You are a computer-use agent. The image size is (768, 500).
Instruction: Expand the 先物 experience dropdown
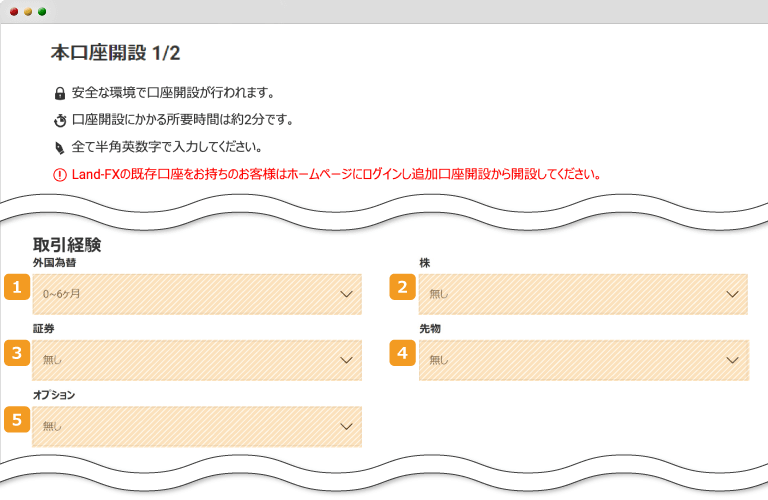tap(583, 360)
